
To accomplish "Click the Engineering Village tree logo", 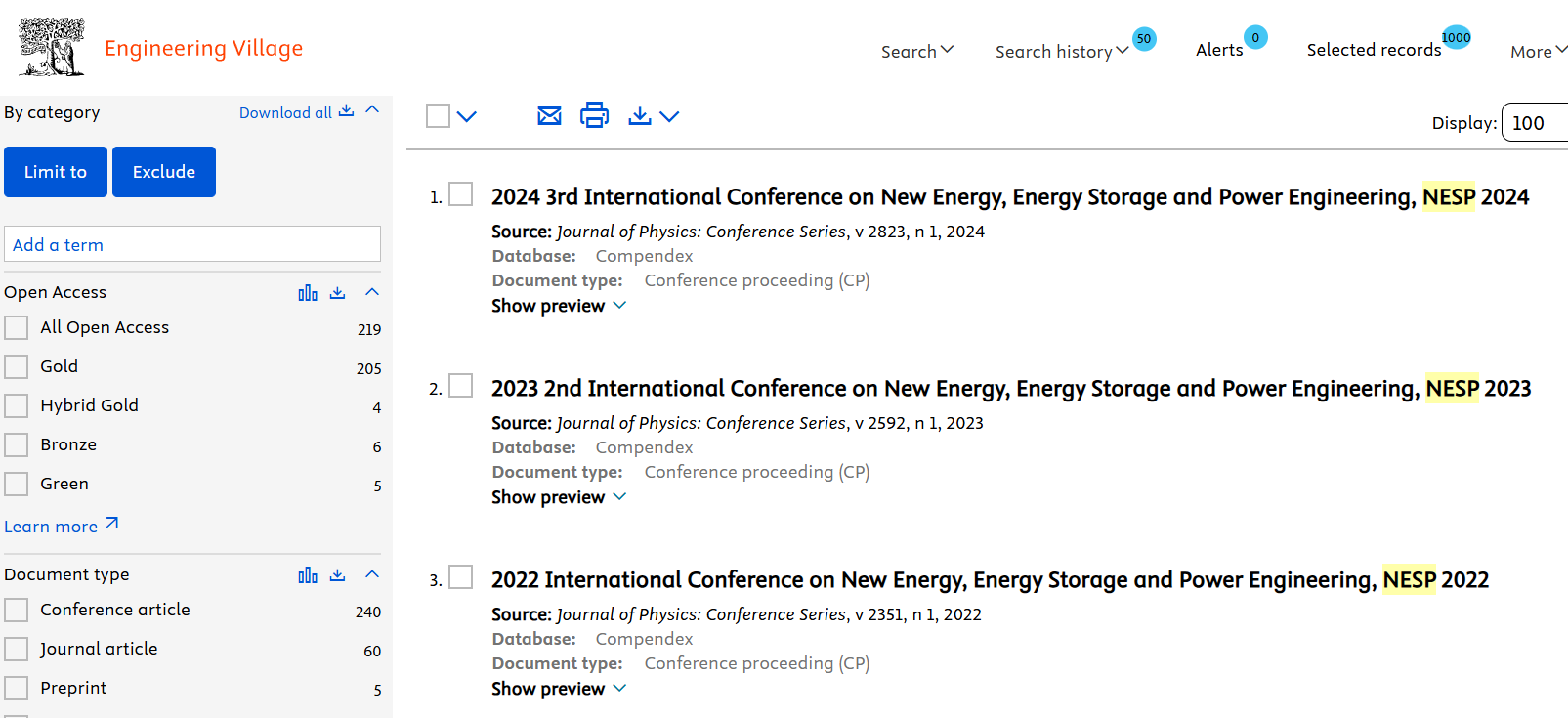I will point(52,47).
